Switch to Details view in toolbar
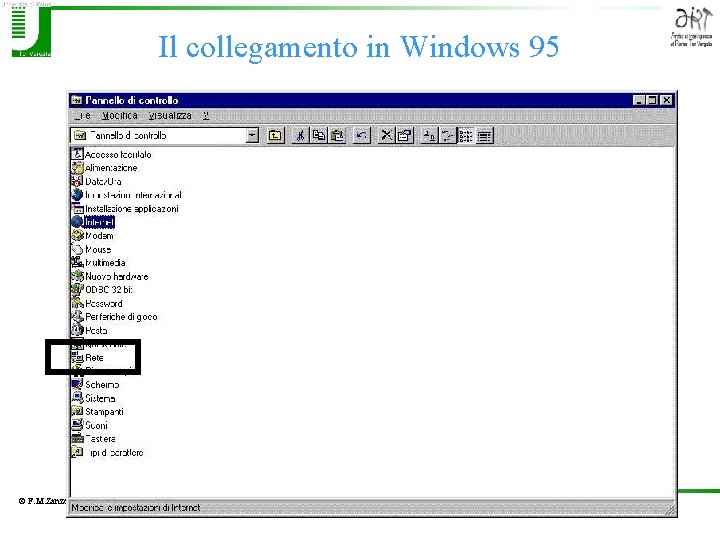 484,135
